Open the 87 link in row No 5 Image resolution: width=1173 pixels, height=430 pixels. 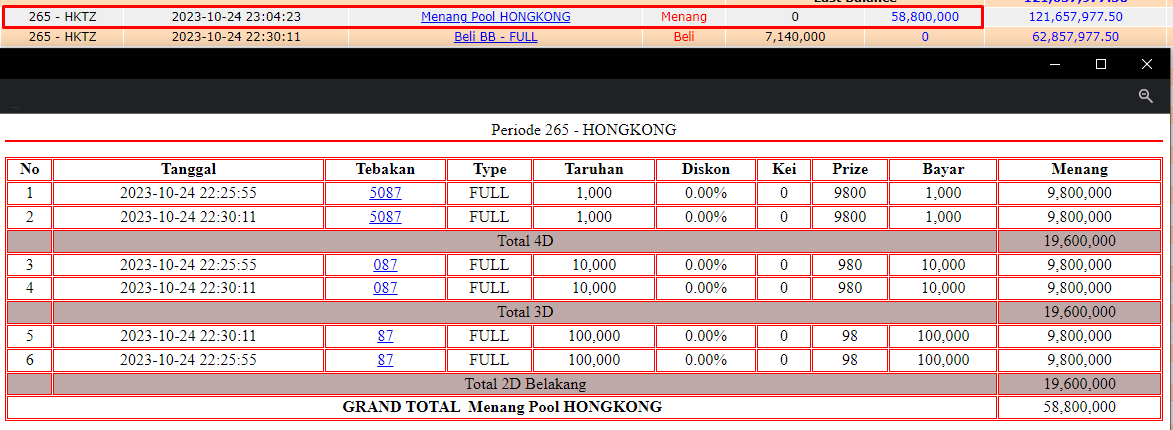(385, 336)
